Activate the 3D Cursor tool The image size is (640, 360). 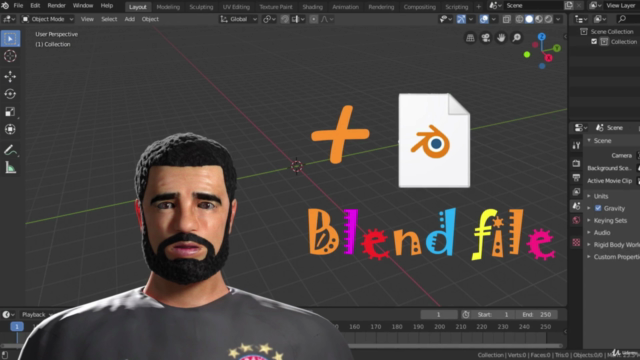(x=10, y=56)
